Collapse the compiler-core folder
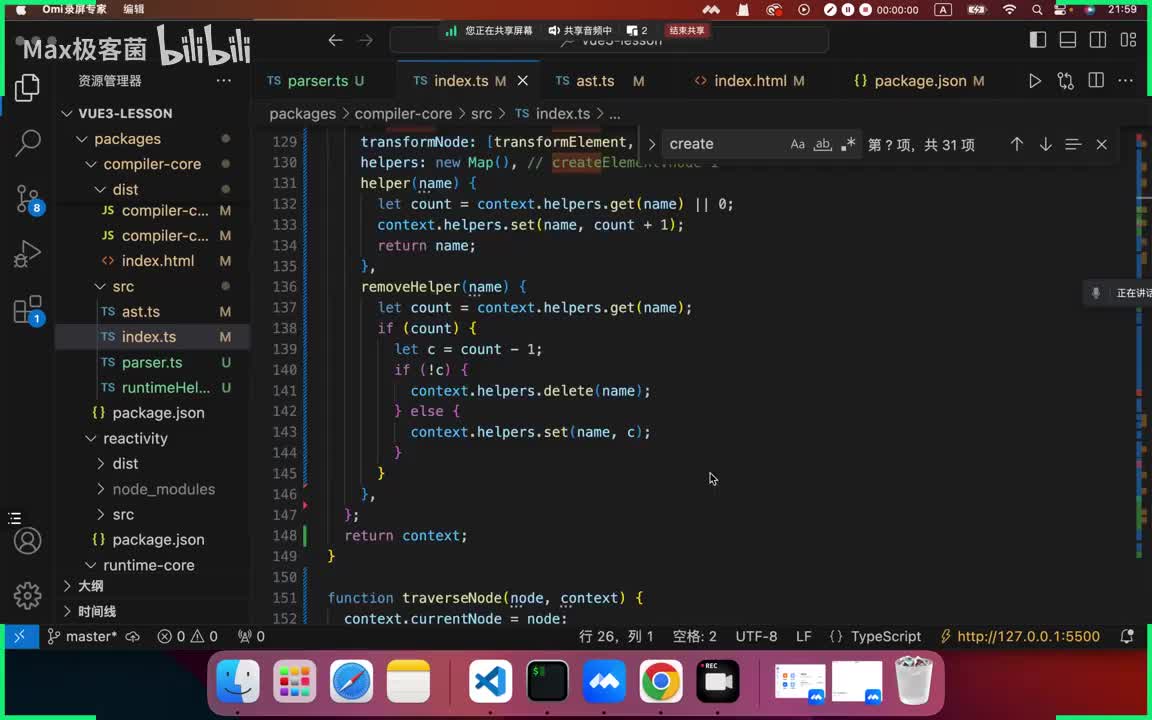 (x=92, y=164)
